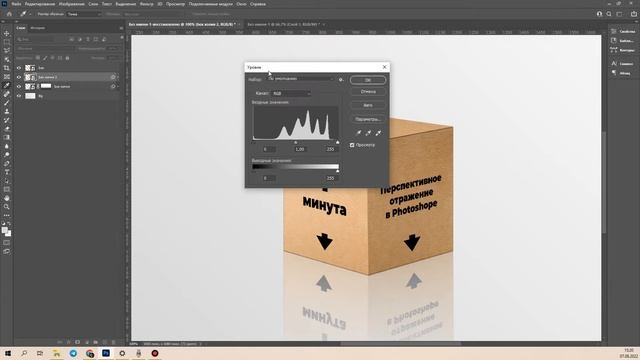The height and width of the screenshot is (360, 640).
Task: Pick the gray point eyedropper in Levels
Action: tap(368, 133)
